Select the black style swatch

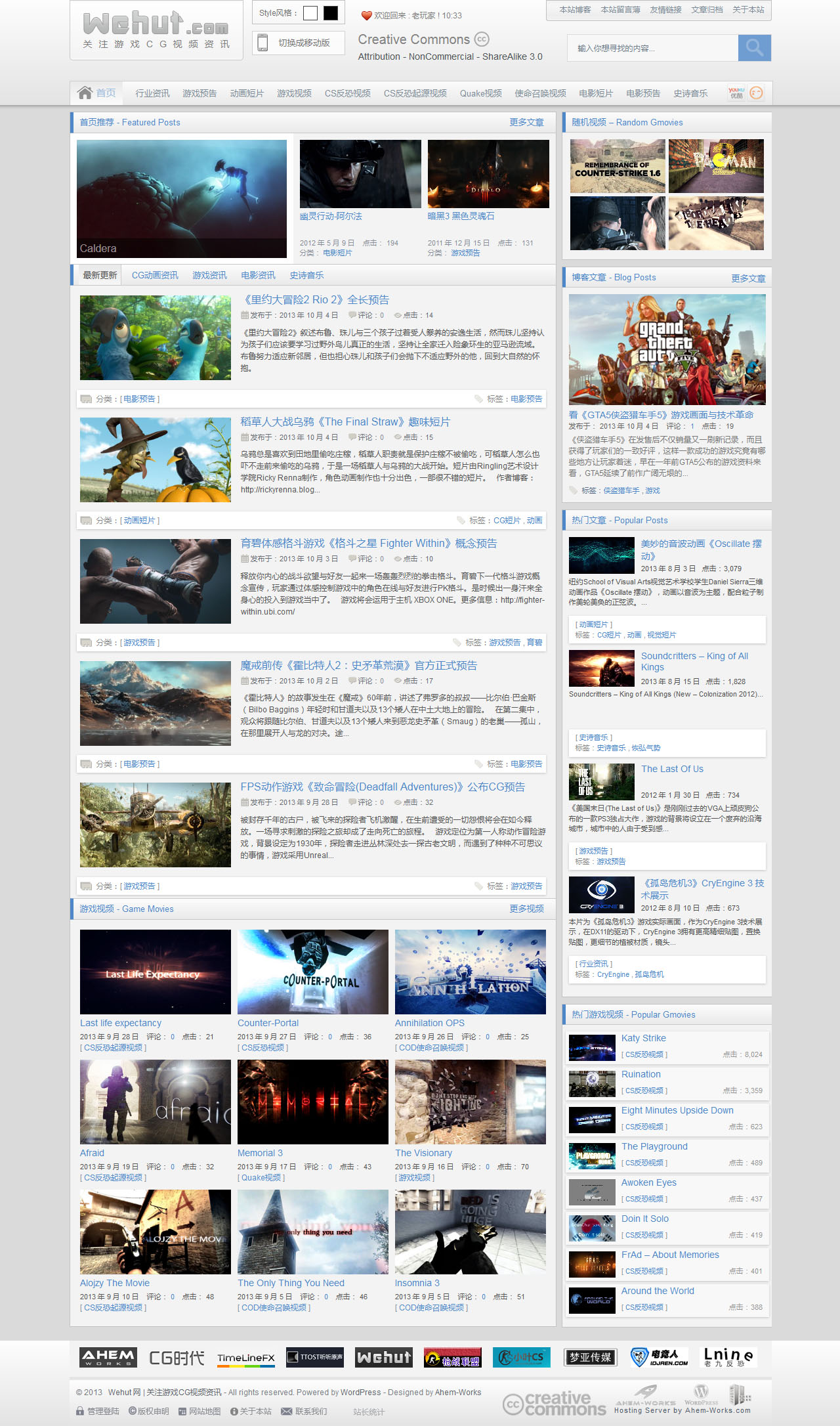coord(331,12)
